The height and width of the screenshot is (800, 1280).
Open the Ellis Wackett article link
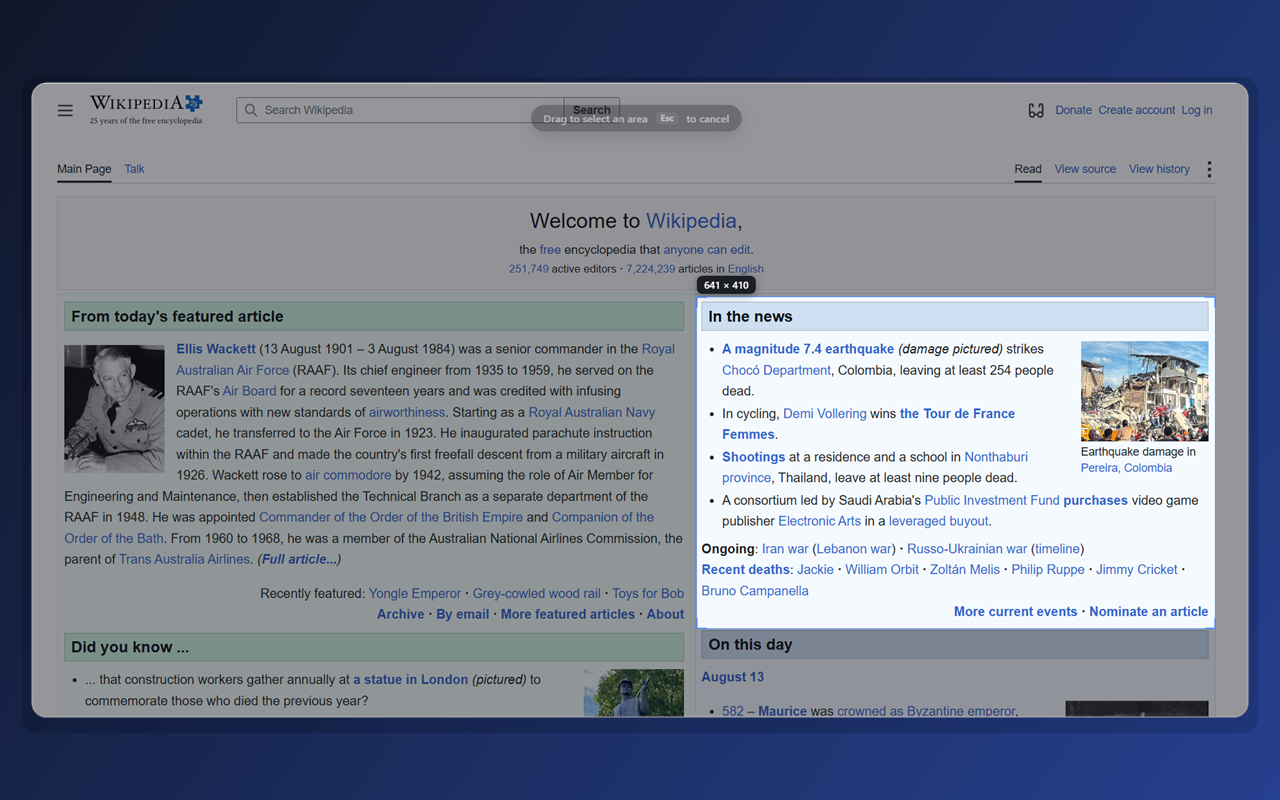[216, 349]
